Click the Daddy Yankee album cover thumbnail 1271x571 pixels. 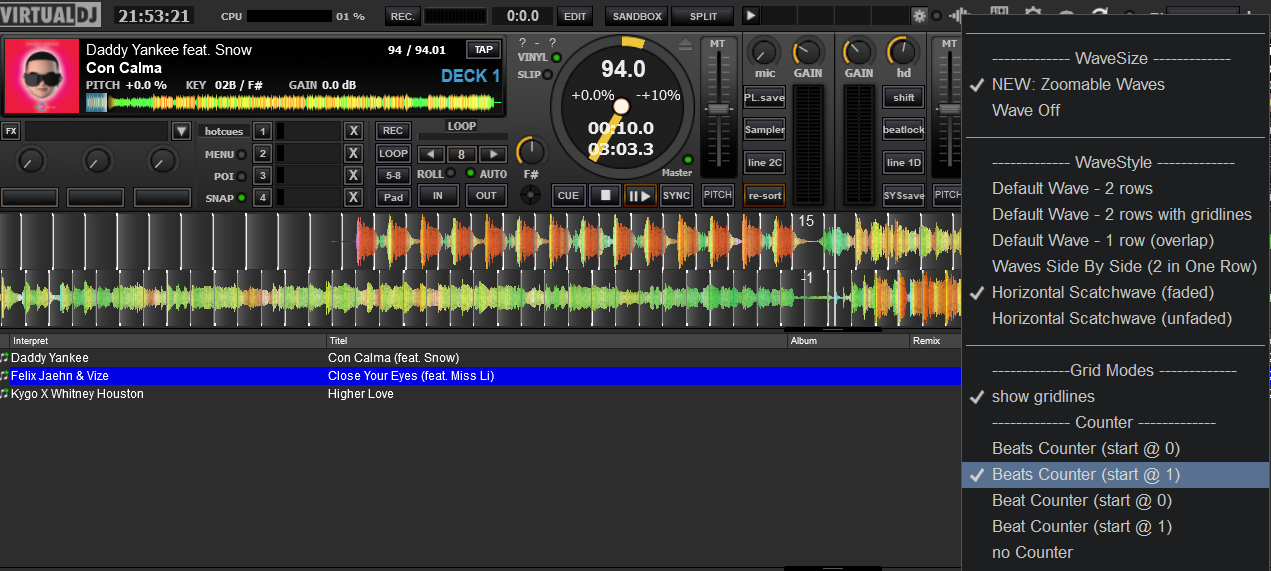42,77
